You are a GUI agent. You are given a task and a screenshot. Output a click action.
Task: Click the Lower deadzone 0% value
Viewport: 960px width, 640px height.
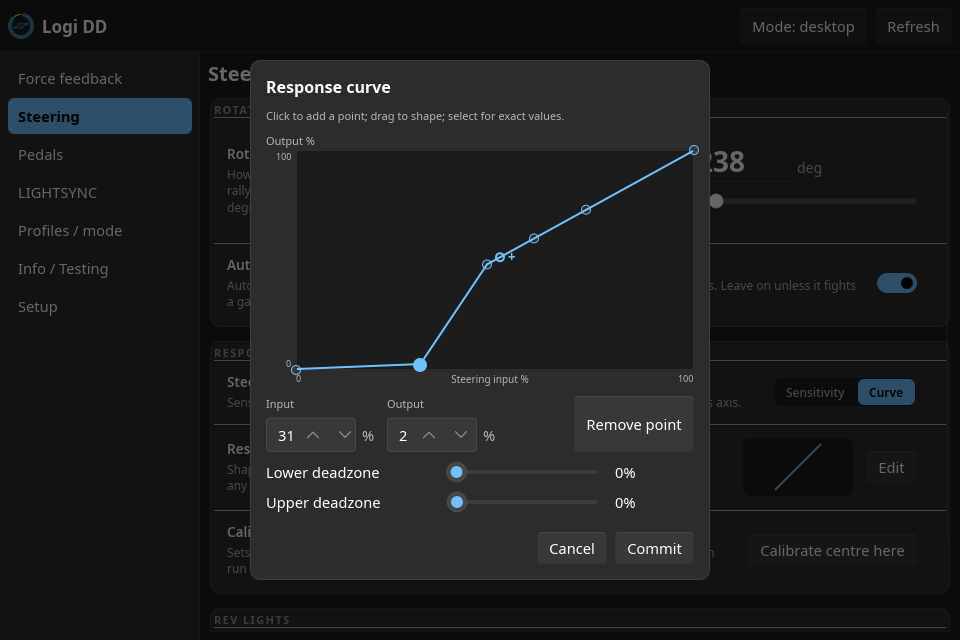coord(625,473)
